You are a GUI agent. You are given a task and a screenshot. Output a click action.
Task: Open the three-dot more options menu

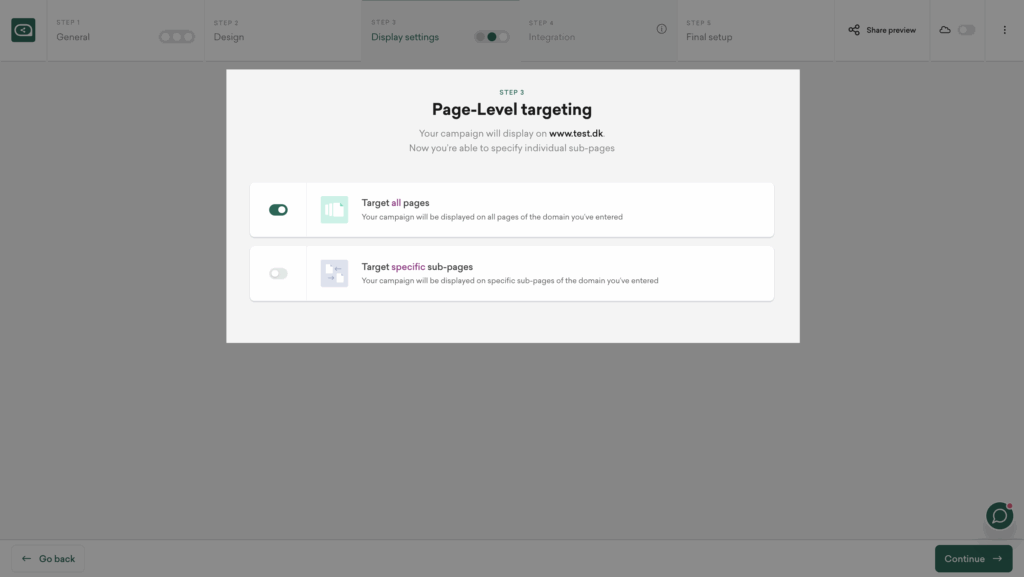pos(1004,30)
